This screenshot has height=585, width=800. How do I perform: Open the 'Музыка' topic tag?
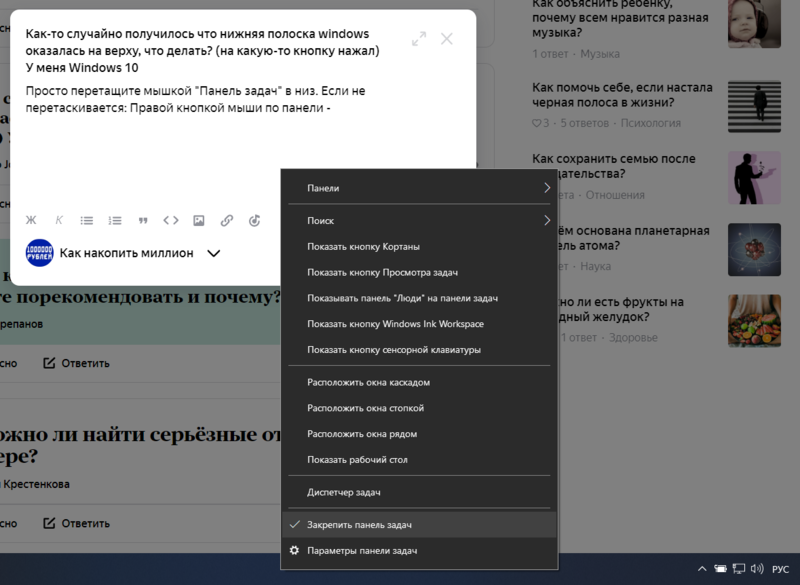(x=600, y=54)
